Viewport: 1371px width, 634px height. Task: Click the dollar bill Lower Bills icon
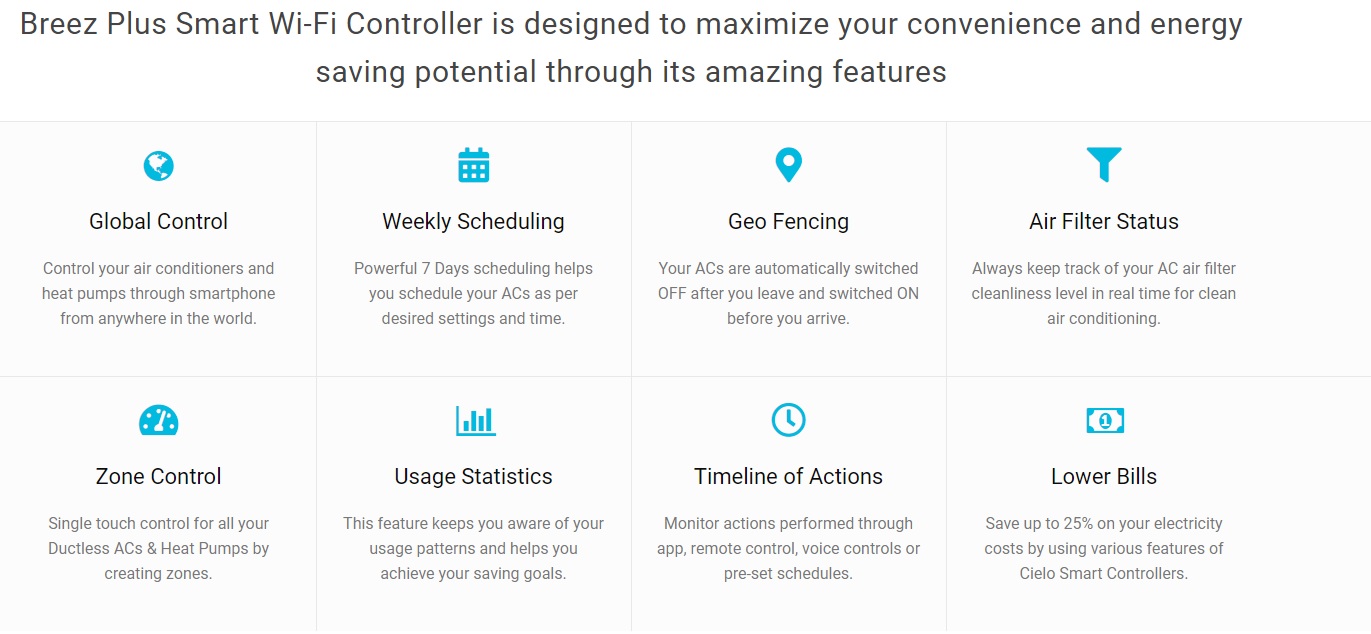pos(1105,421)
